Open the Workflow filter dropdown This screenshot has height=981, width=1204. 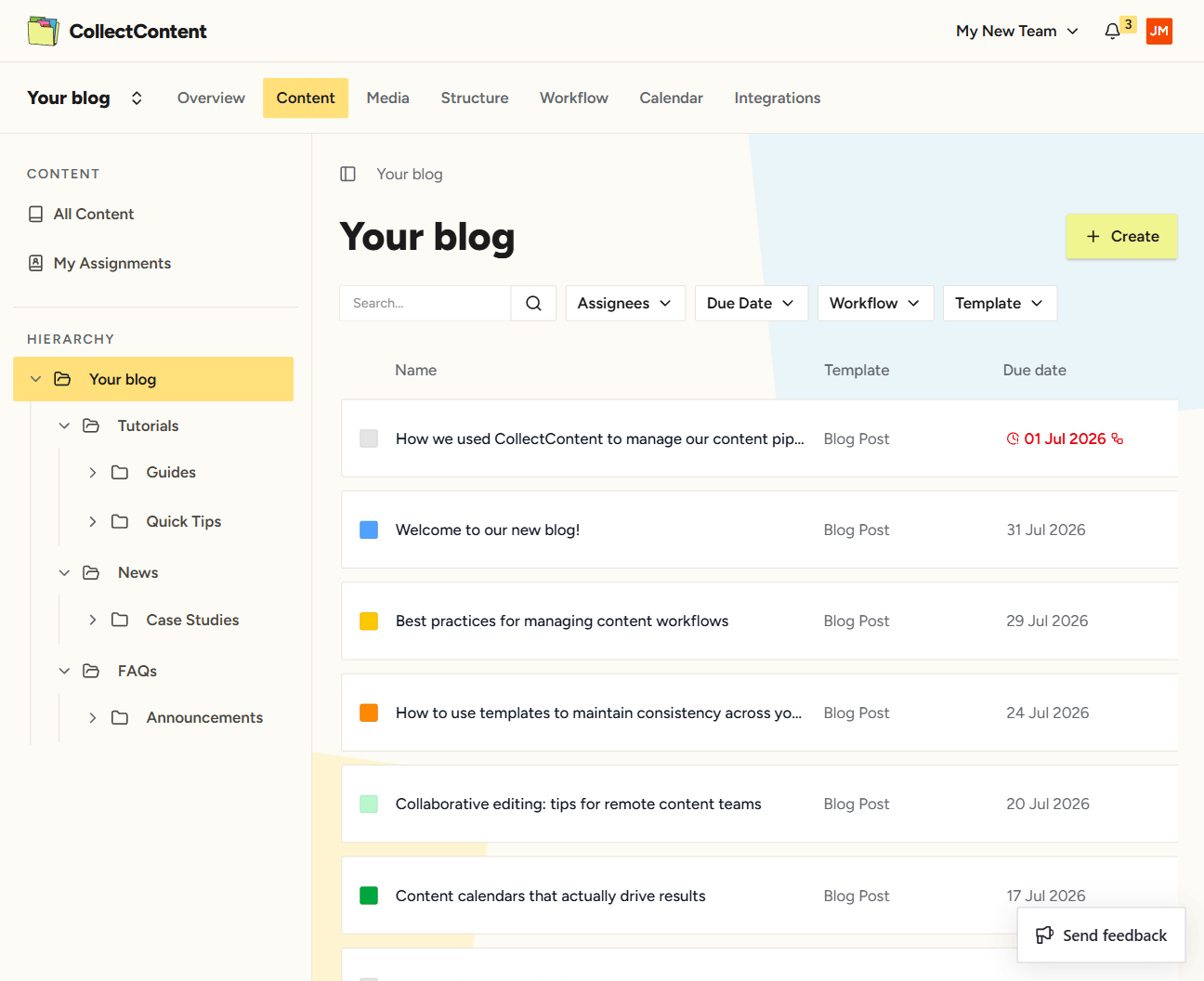875,303
